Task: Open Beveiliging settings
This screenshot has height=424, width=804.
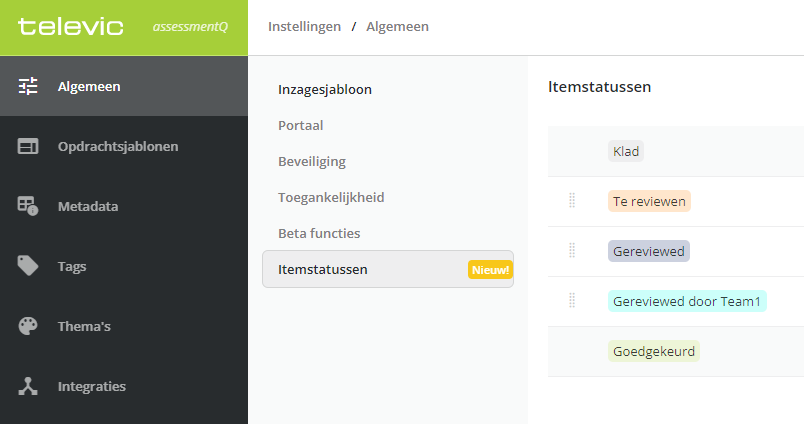Action: 312,161
